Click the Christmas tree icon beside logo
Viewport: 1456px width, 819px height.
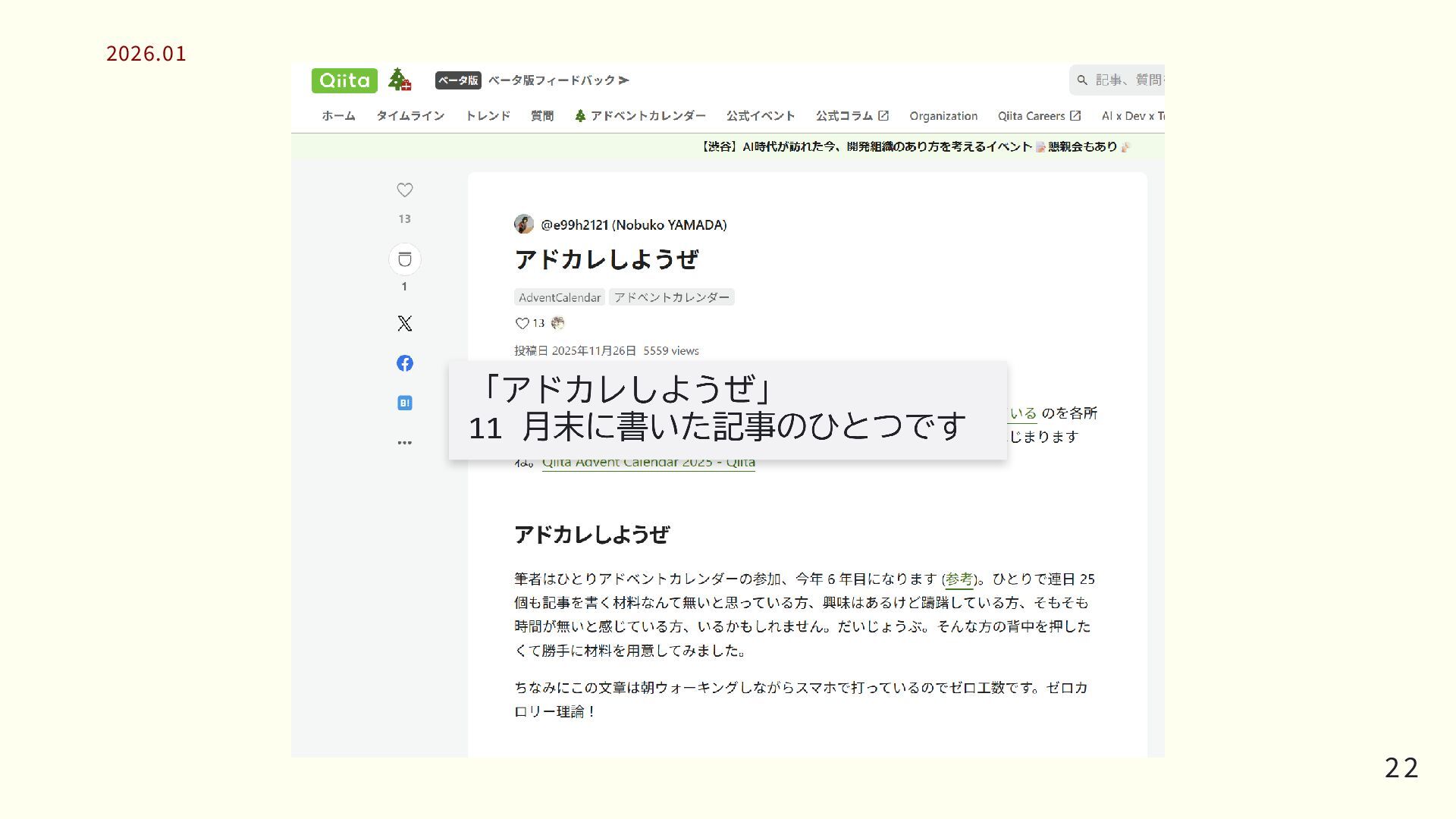tap(399, 80)
